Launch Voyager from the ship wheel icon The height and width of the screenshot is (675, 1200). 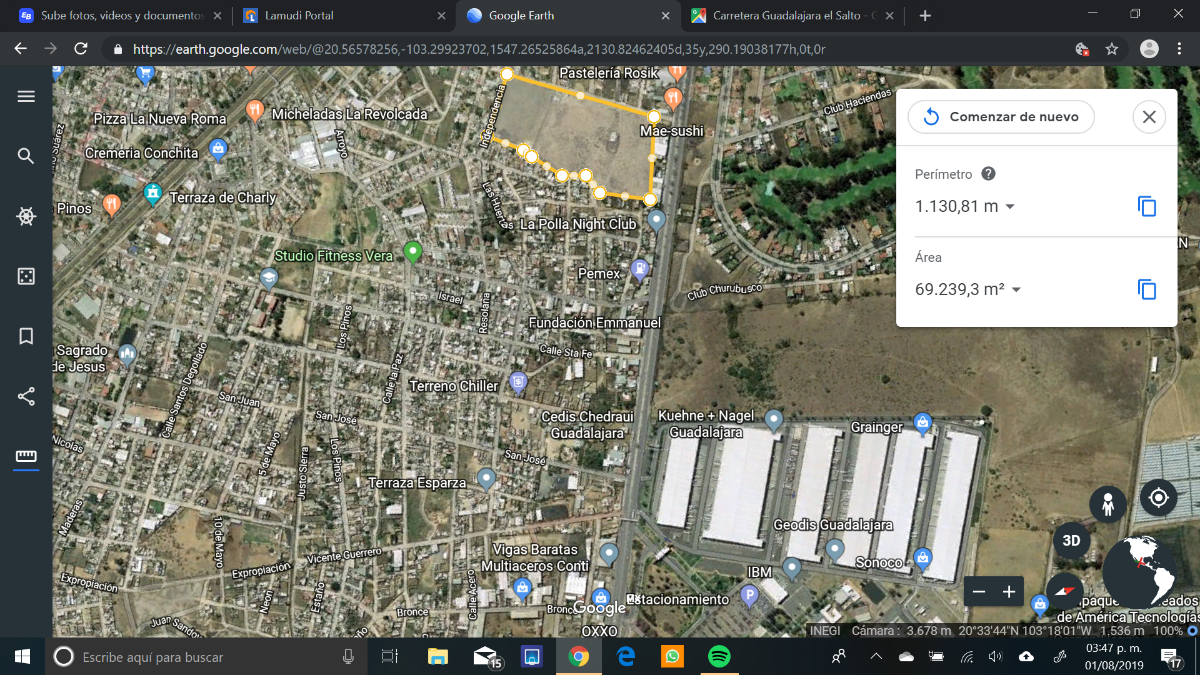26,216
